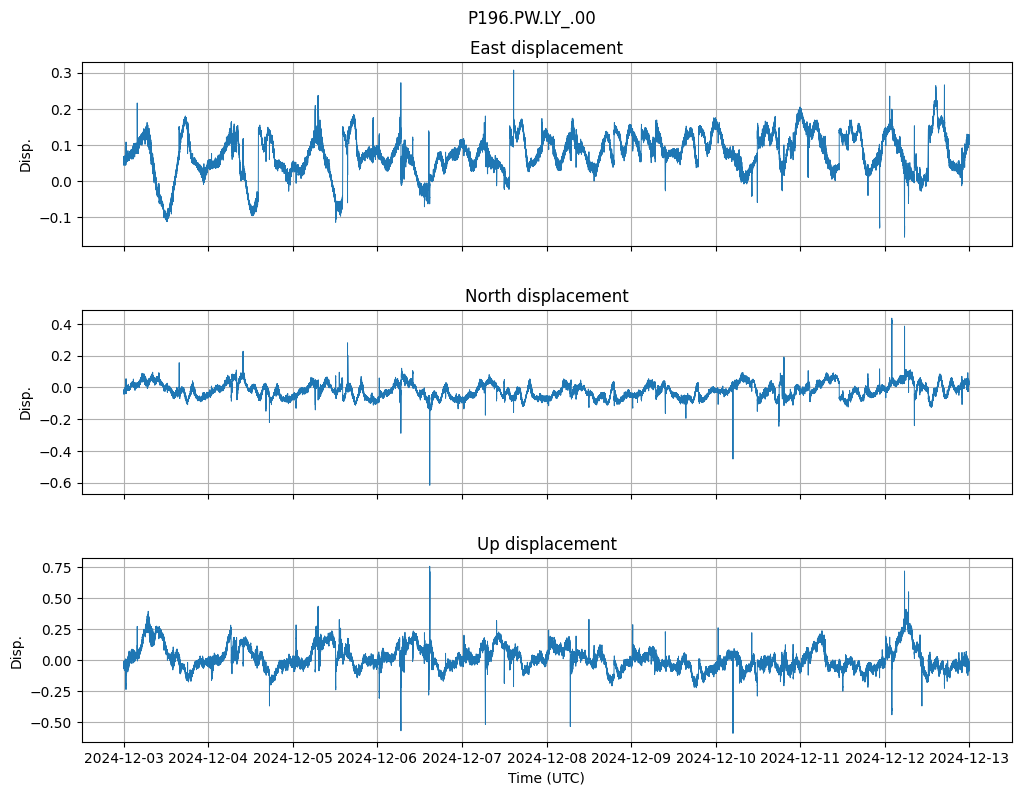1021x795 pixels.
Task: Click the 2024-12-10 date tick label
Action: [x=715, y=759]
